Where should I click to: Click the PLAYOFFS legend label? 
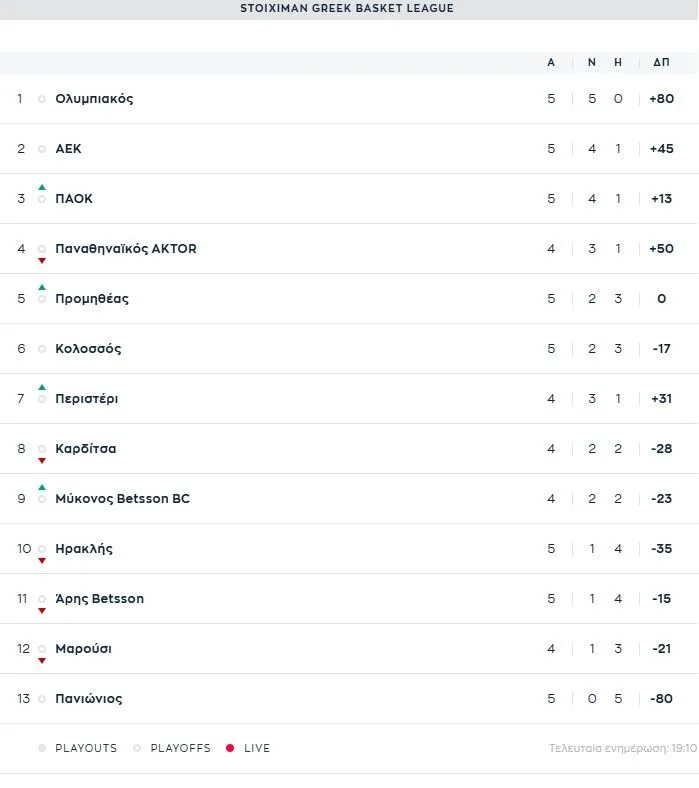tap(180, 748)
